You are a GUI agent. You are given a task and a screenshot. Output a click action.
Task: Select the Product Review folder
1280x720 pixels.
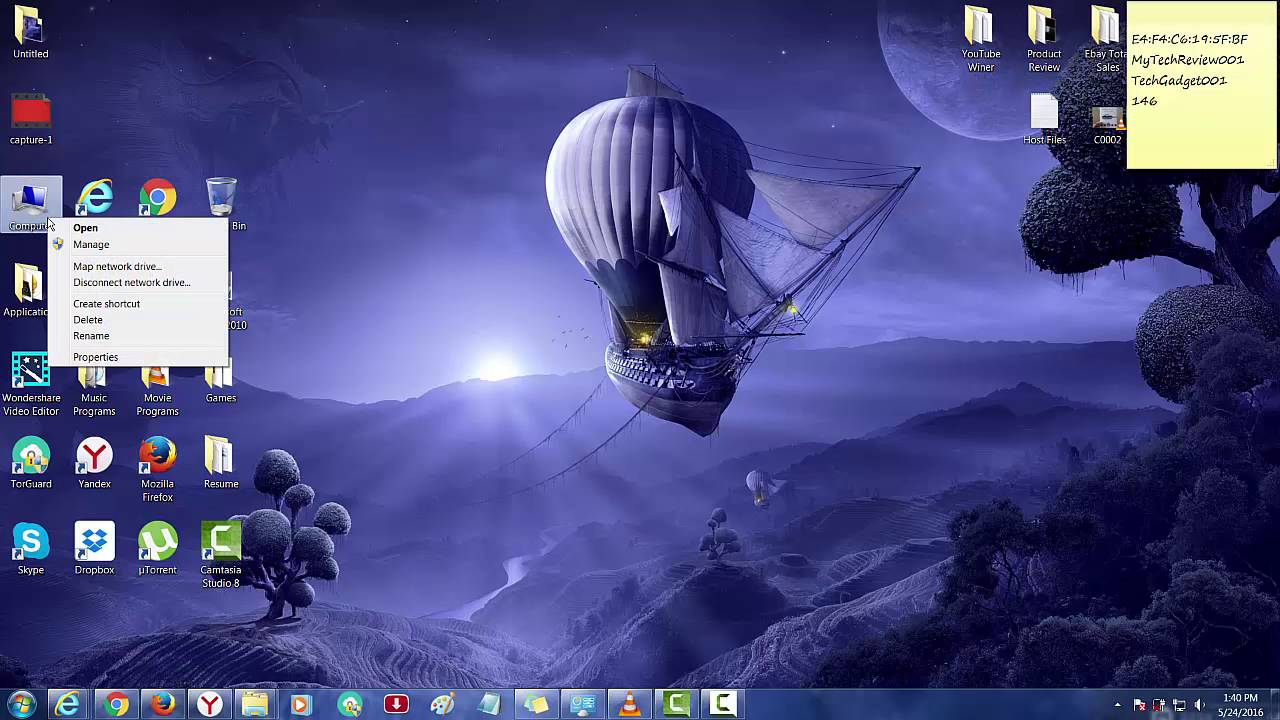(1044, 40)
